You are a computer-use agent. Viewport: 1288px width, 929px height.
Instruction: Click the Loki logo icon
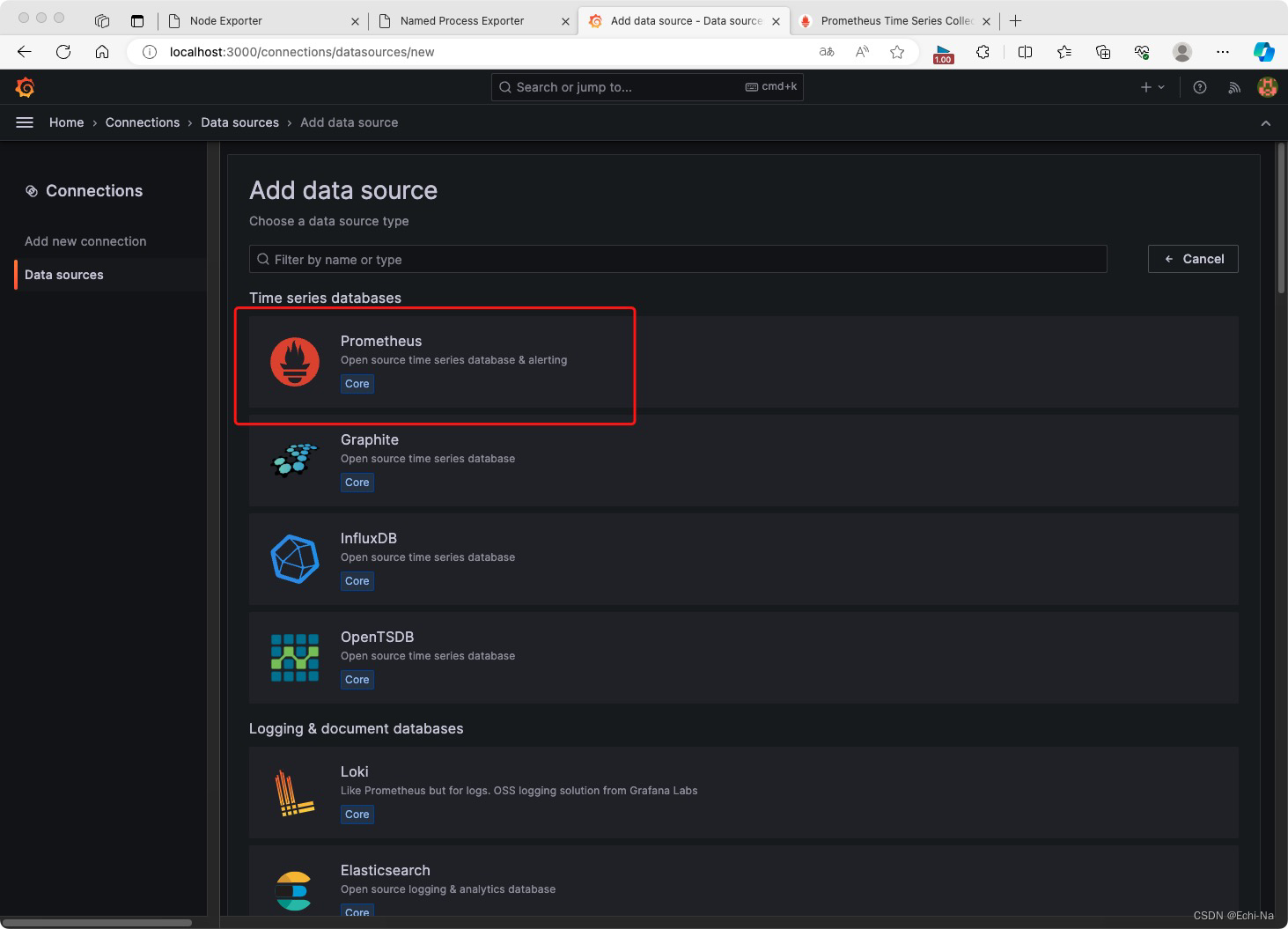click(295, 793)
